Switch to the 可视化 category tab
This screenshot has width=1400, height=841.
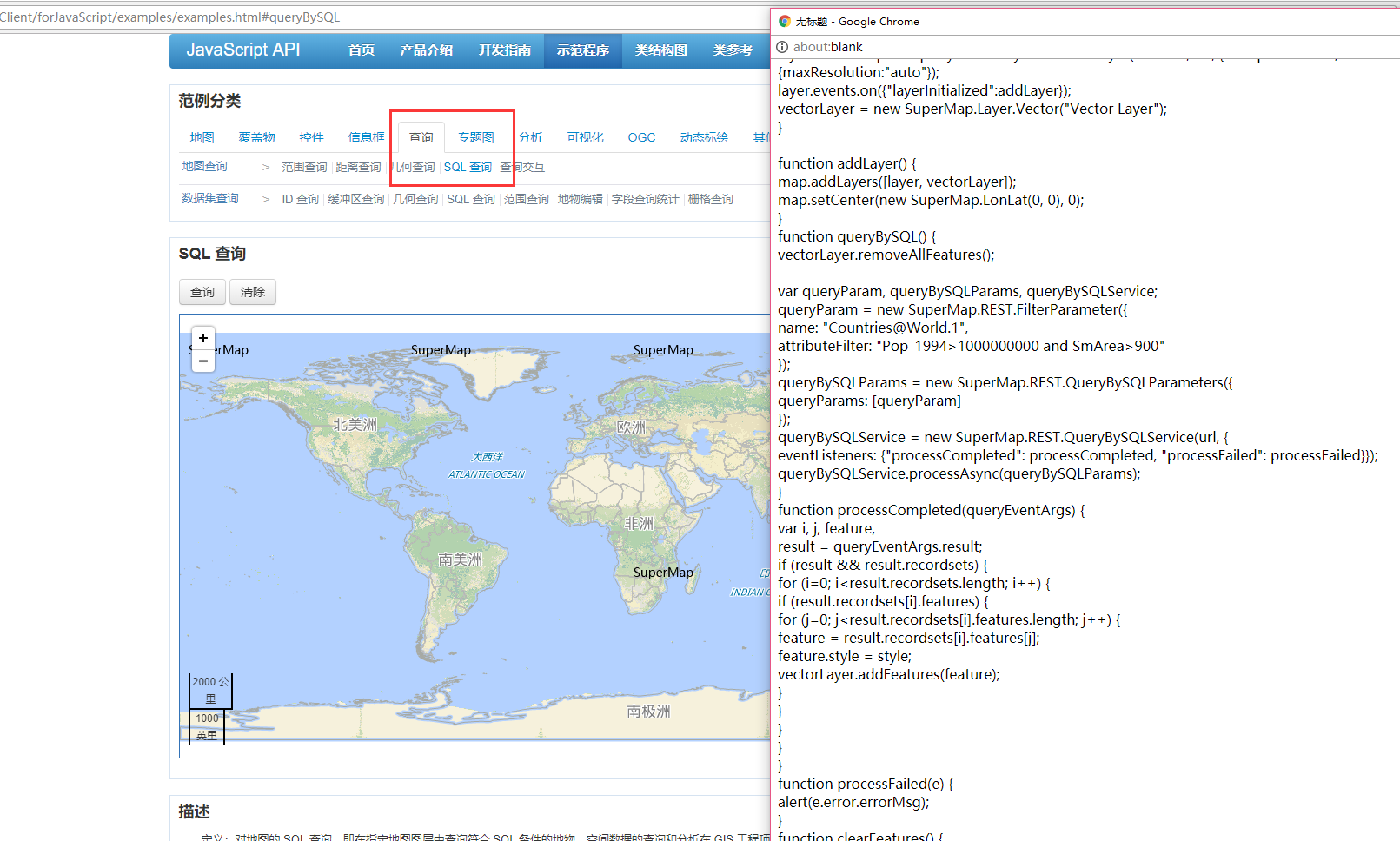tap(585, 137)
